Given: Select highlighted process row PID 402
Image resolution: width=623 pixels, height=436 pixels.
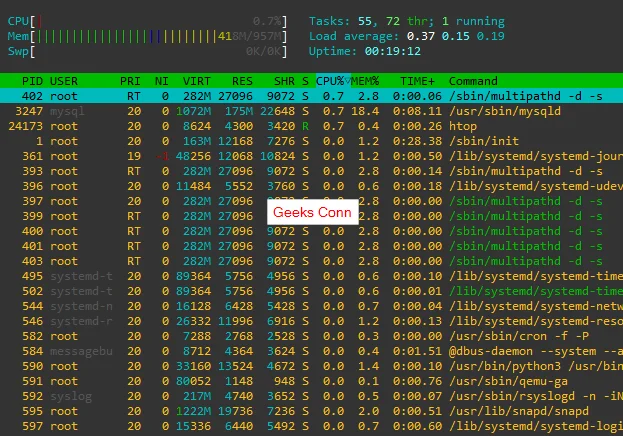Looking at the screenshot, I should [312, 96].
